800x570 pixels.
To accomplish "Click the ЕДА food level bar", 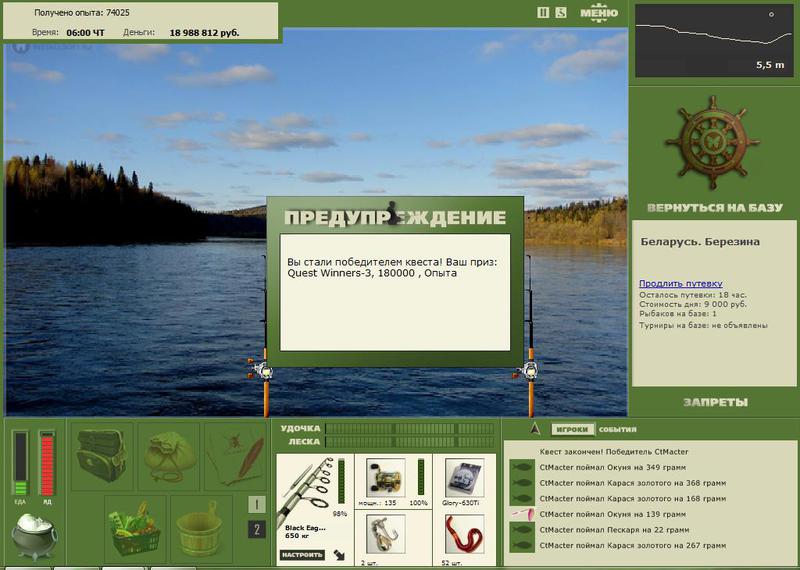I will (x=20, y=463).
